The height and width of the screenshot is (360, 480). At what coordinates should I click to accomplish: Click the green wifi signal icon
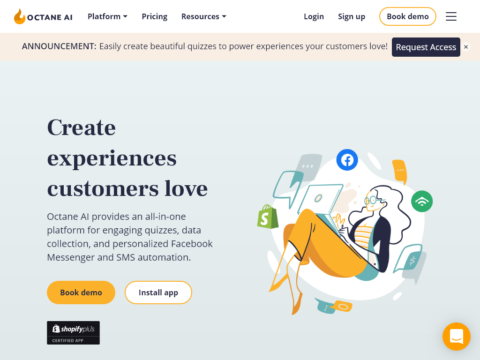pyautogui.click(x=422, y=201)
